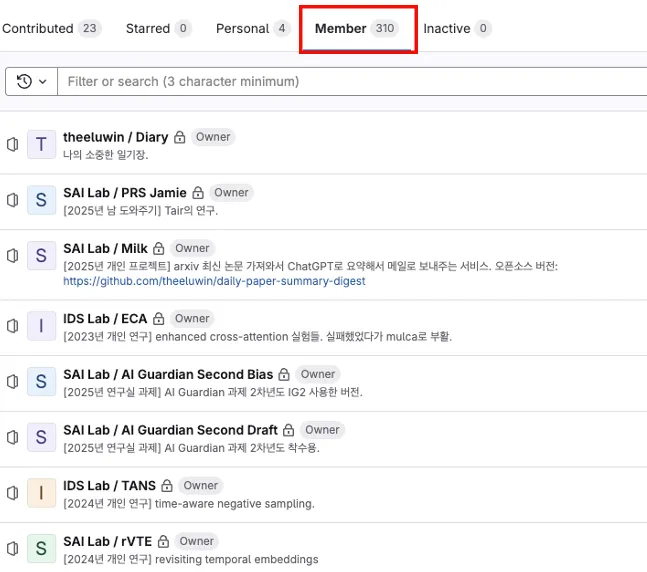Click the private lock icon next to rVTE
This screenshot has height=572, width=647.
click(163, 541)
